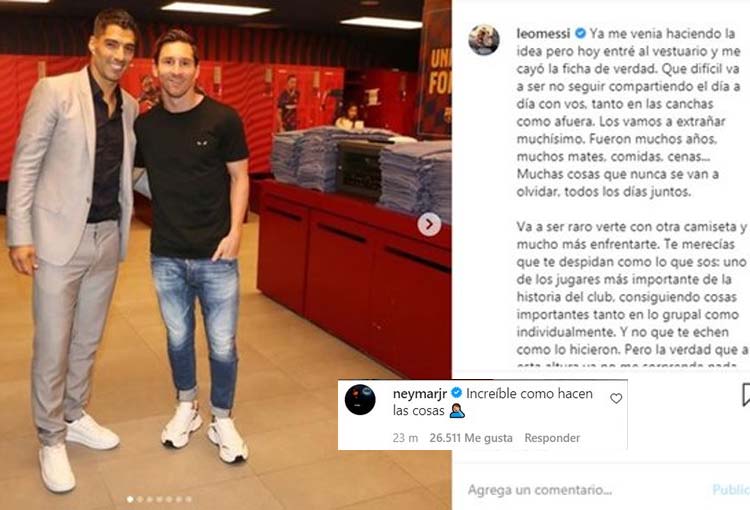
Task: Open the neymarjr username link
Action: (420, 394)
